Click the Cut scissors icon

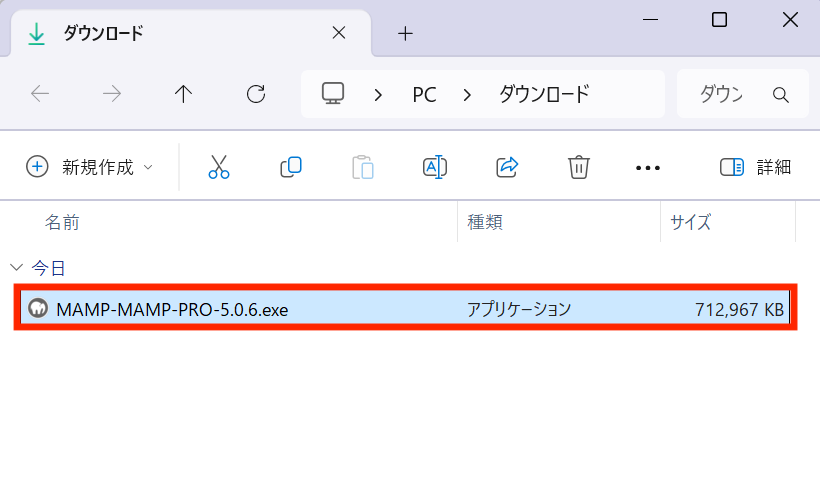click(x=219, y=167)
